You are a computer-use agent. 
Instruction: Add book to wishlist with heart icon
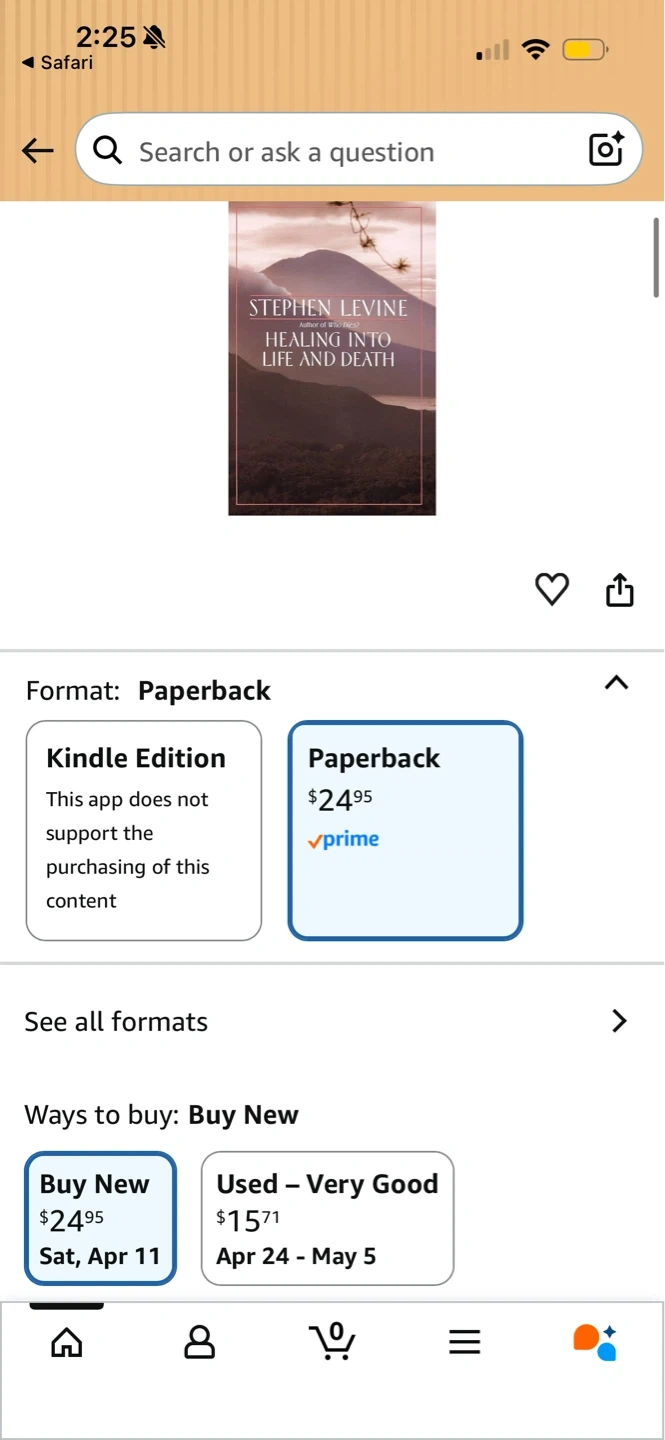[x=552, y=589]
